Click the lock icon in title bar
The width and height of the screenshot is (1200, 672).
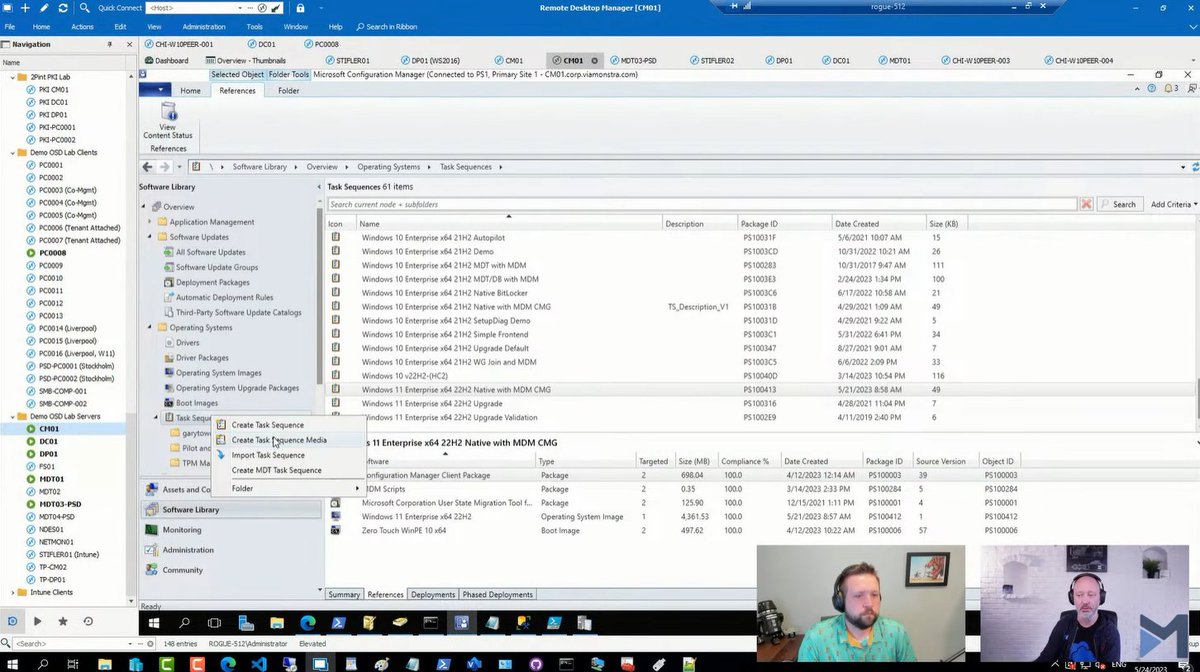coord(301,8)
